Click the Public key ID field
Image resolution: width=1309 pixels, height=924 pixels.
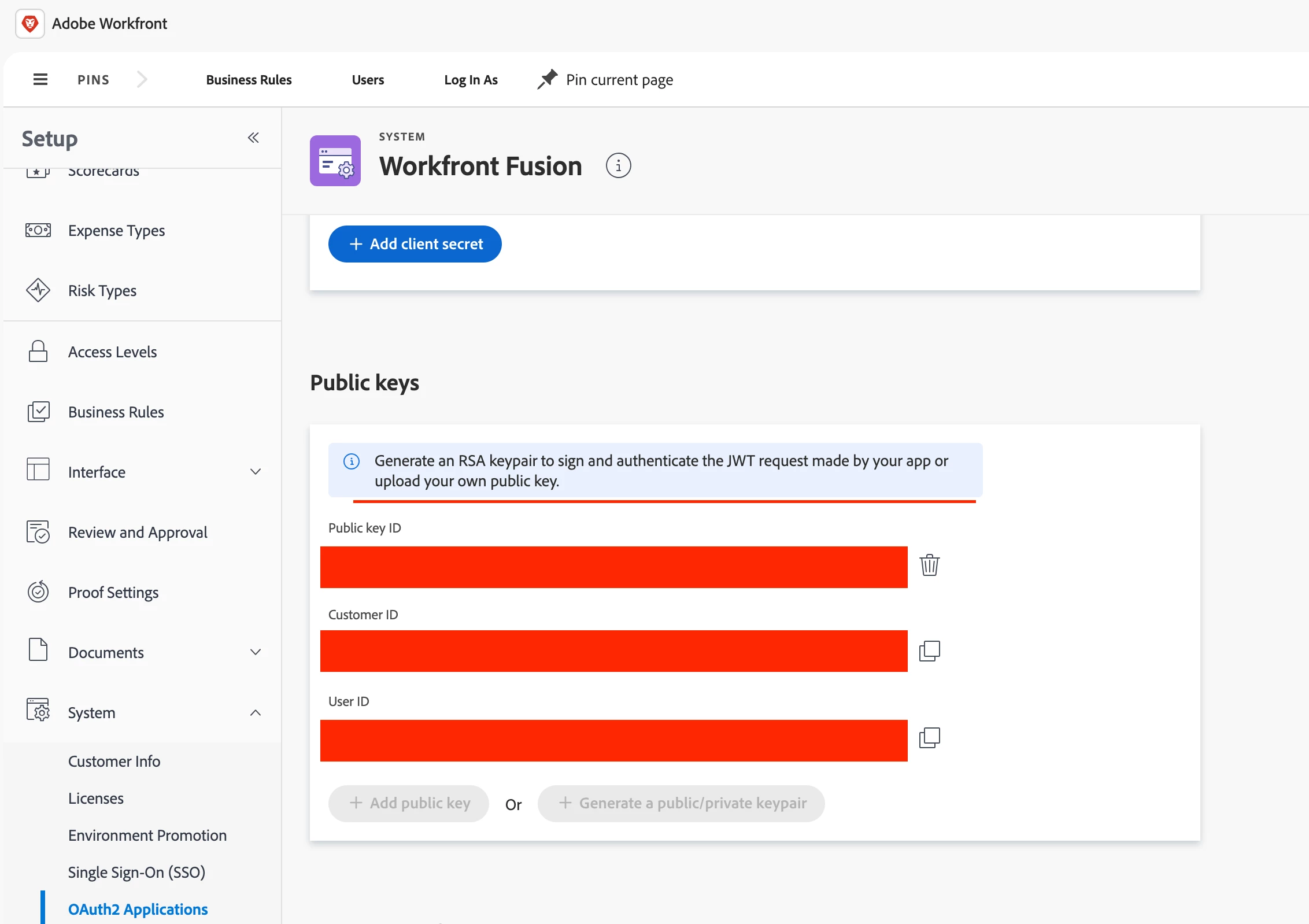point(613,567)
